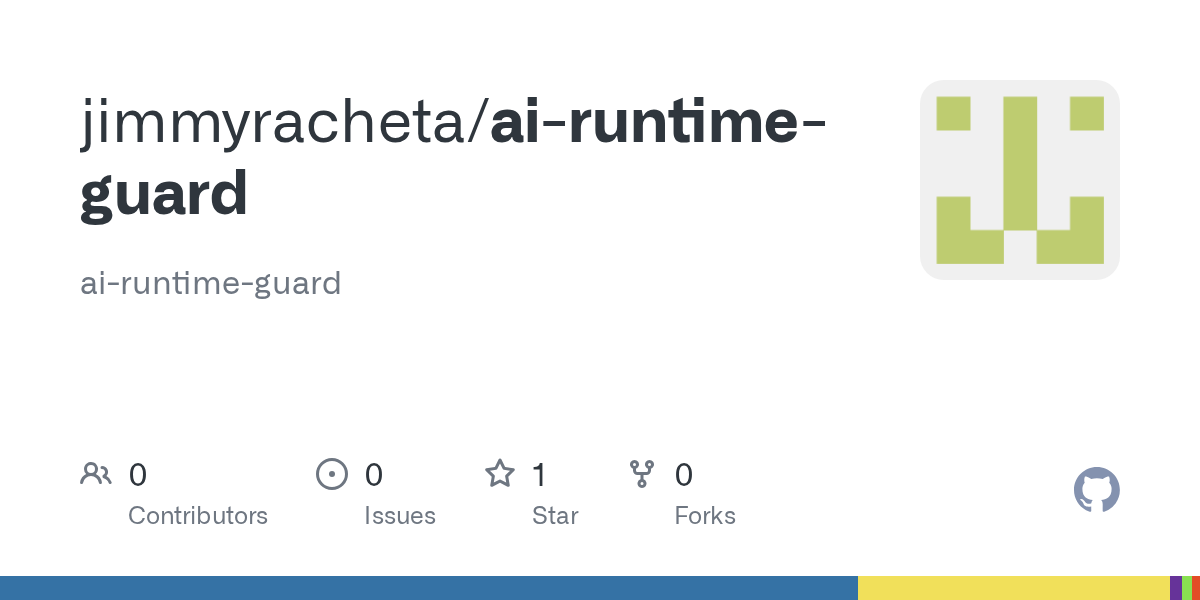Click the Issues count number
The width and height of the screenshot is (1200, 600).
373,474
